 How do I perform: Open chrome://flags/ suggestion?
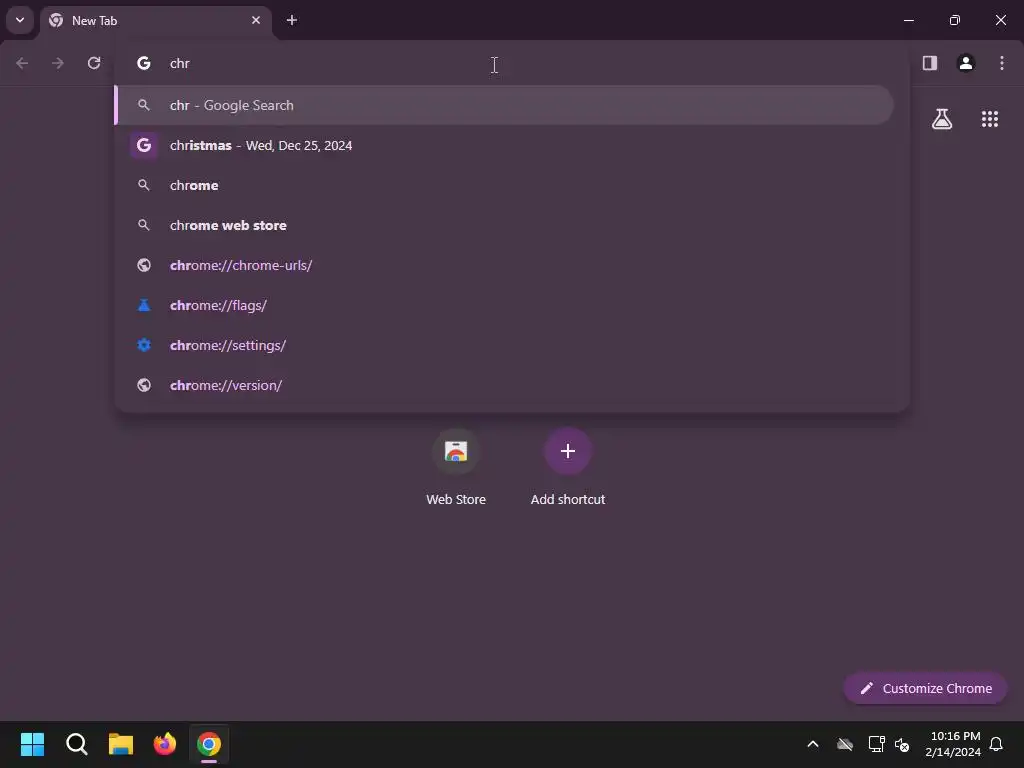pos(504,305)
